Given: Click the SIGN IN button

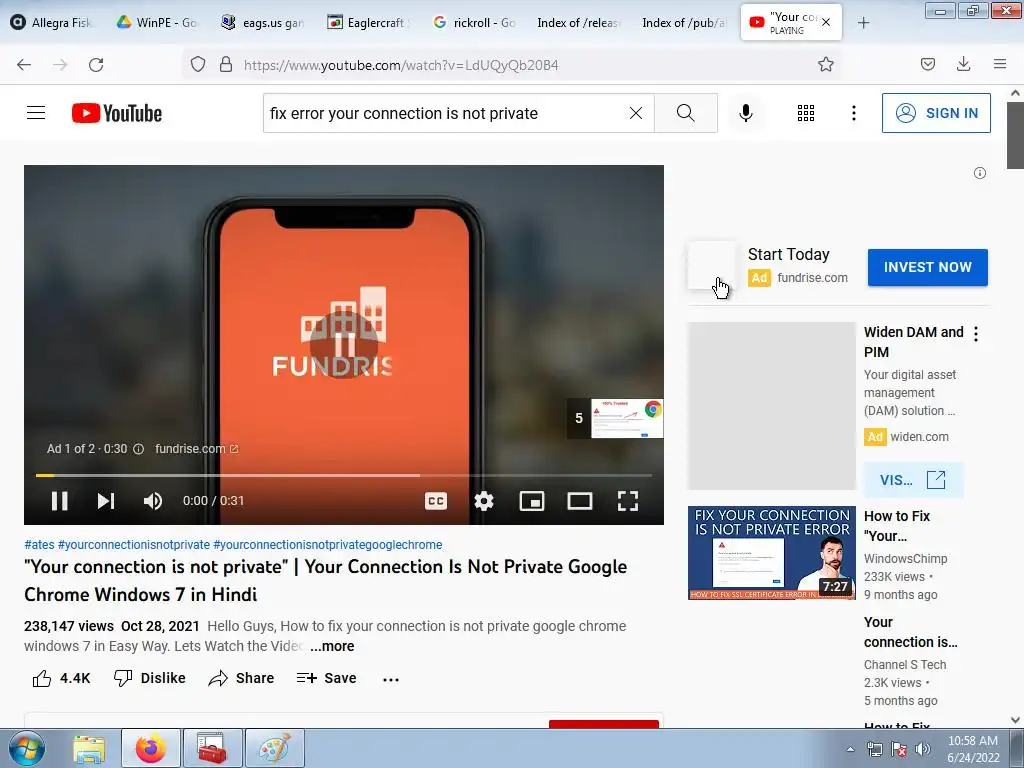Looking at the screenshot, I should click(x=936, y=113).
